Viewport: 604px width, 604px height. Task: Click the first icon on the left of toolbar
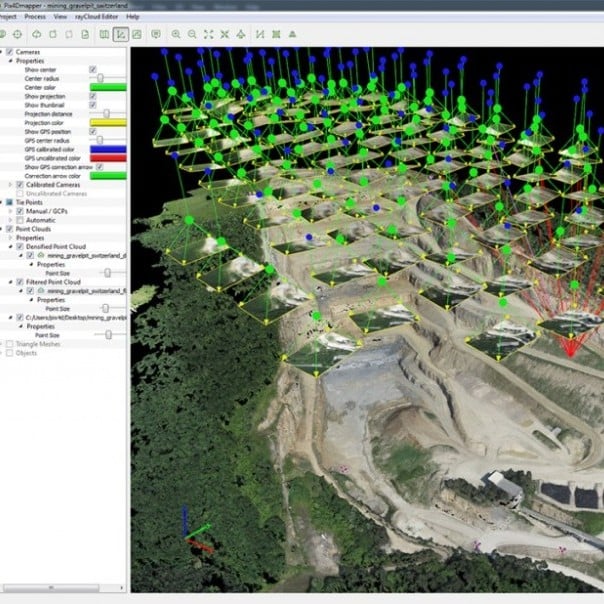pyautogui.click(x=5, y=34)
